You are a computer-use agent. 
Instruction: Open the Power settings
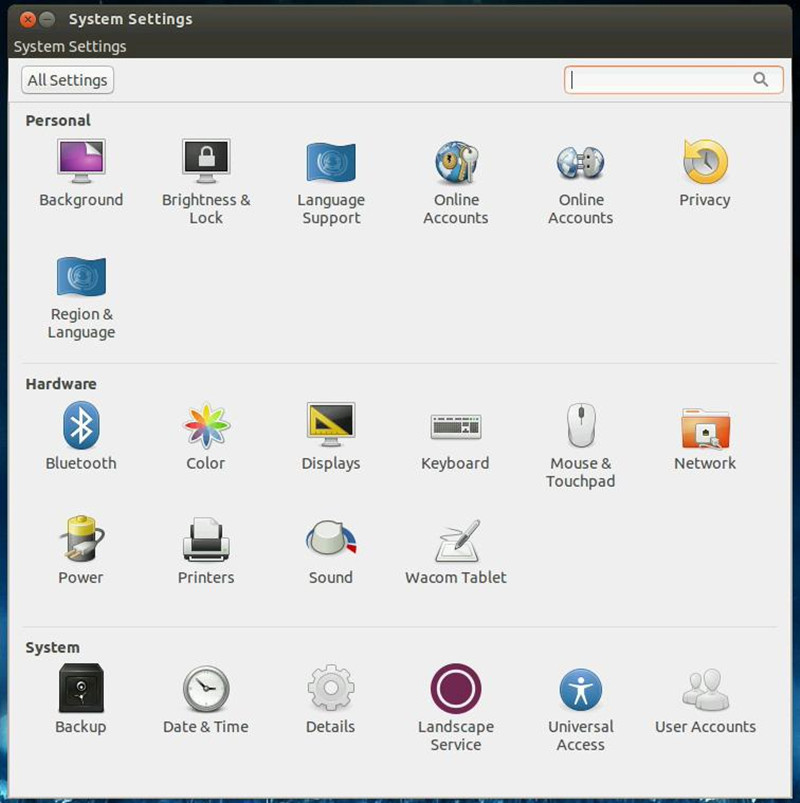pos(81,551)
